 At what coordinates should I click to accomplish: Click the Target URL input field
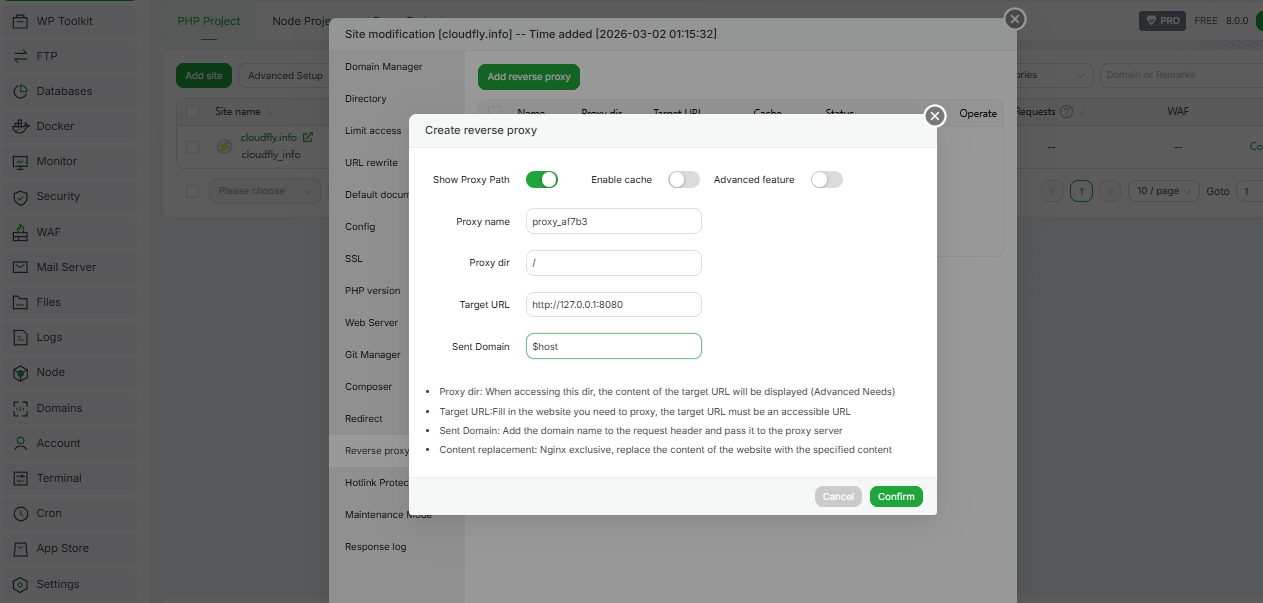(614, 305)
